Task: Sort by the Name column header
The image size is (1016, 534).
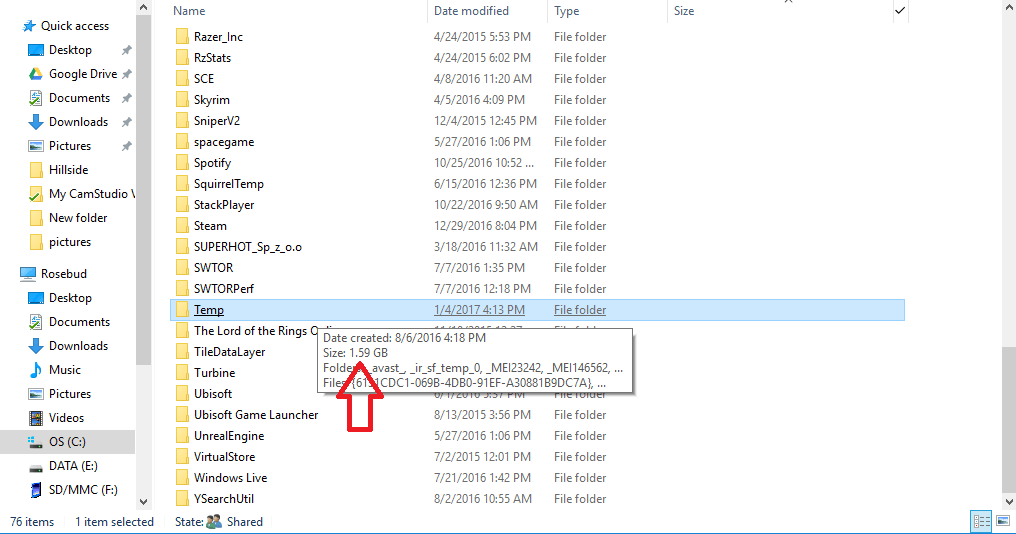Action: [189, 11]
